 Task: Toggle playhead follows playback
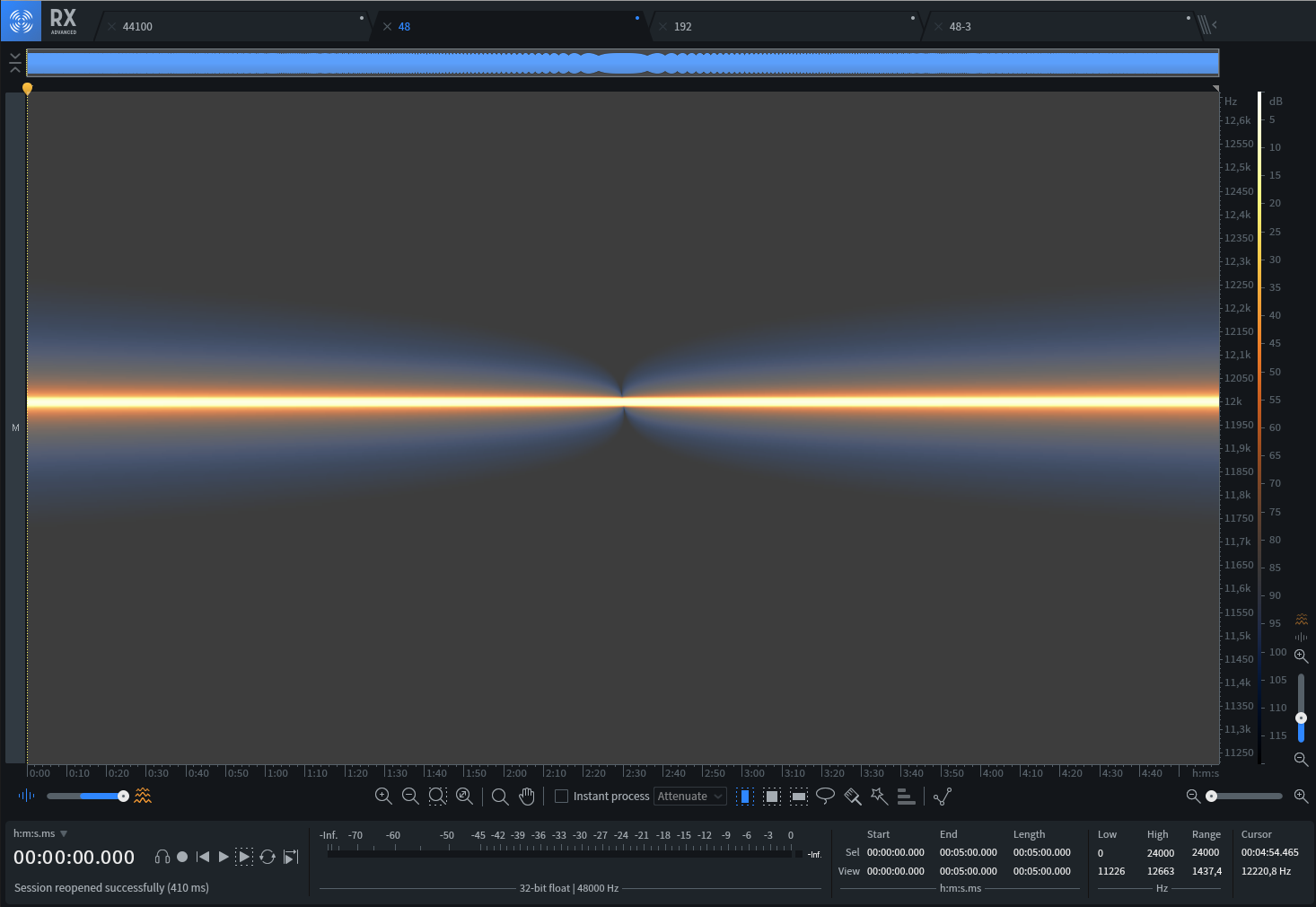click(291, 857)
